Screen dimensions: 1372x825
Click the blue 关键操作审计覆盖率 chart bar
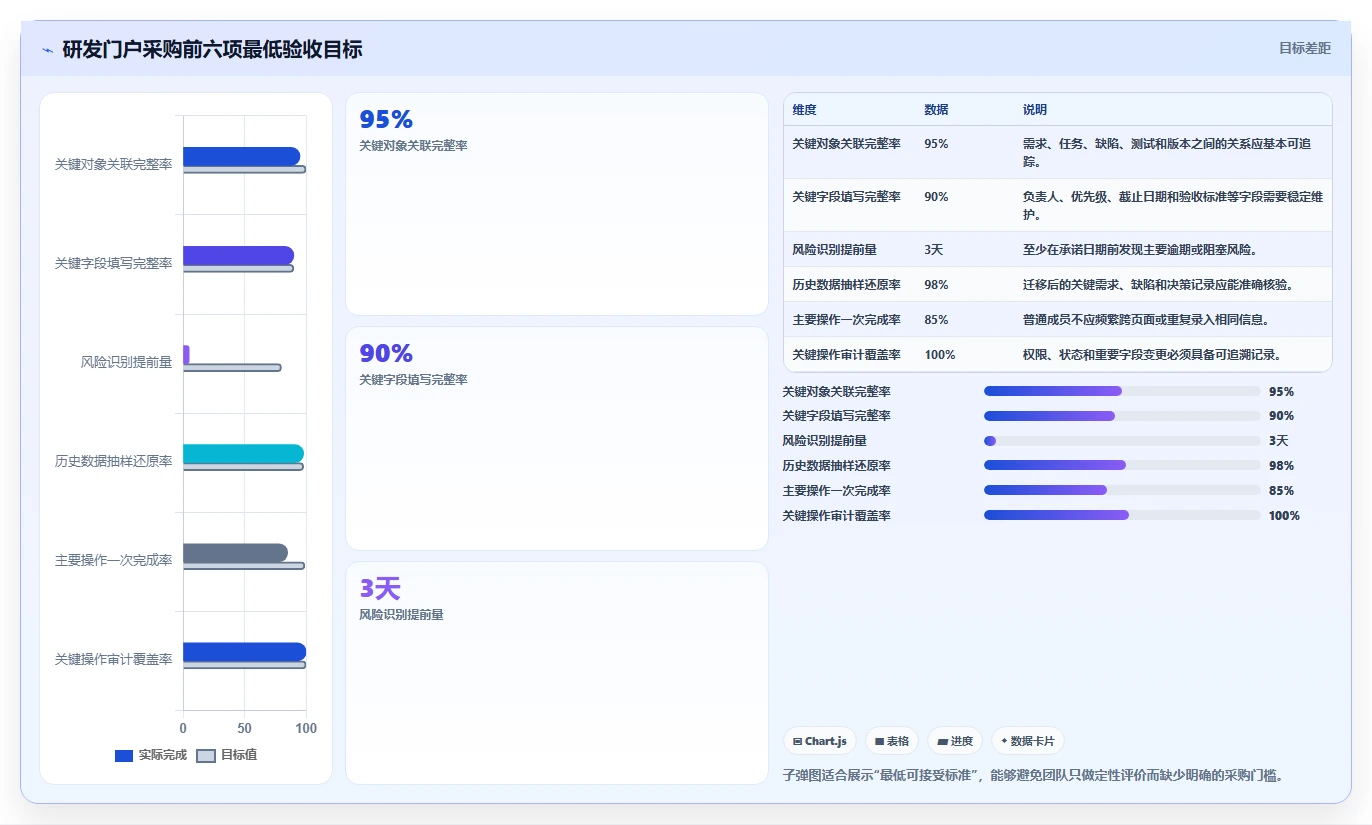pyautogui.click(x=244, y=652)
